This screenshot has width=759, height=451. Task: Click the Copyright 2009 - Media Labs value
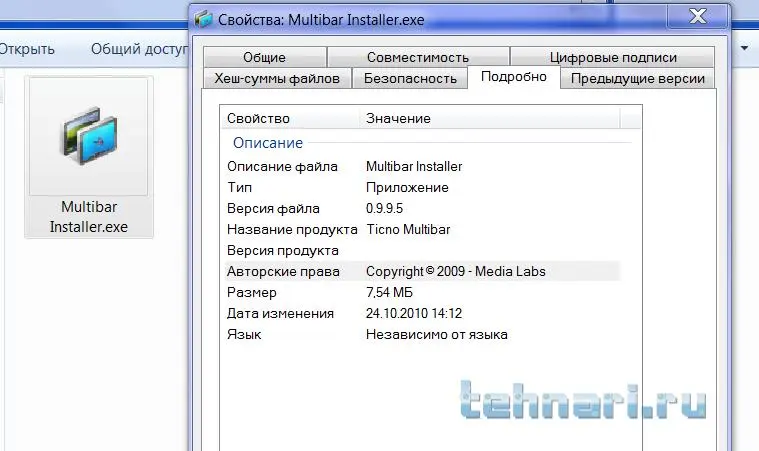click(x=455, y=271)
